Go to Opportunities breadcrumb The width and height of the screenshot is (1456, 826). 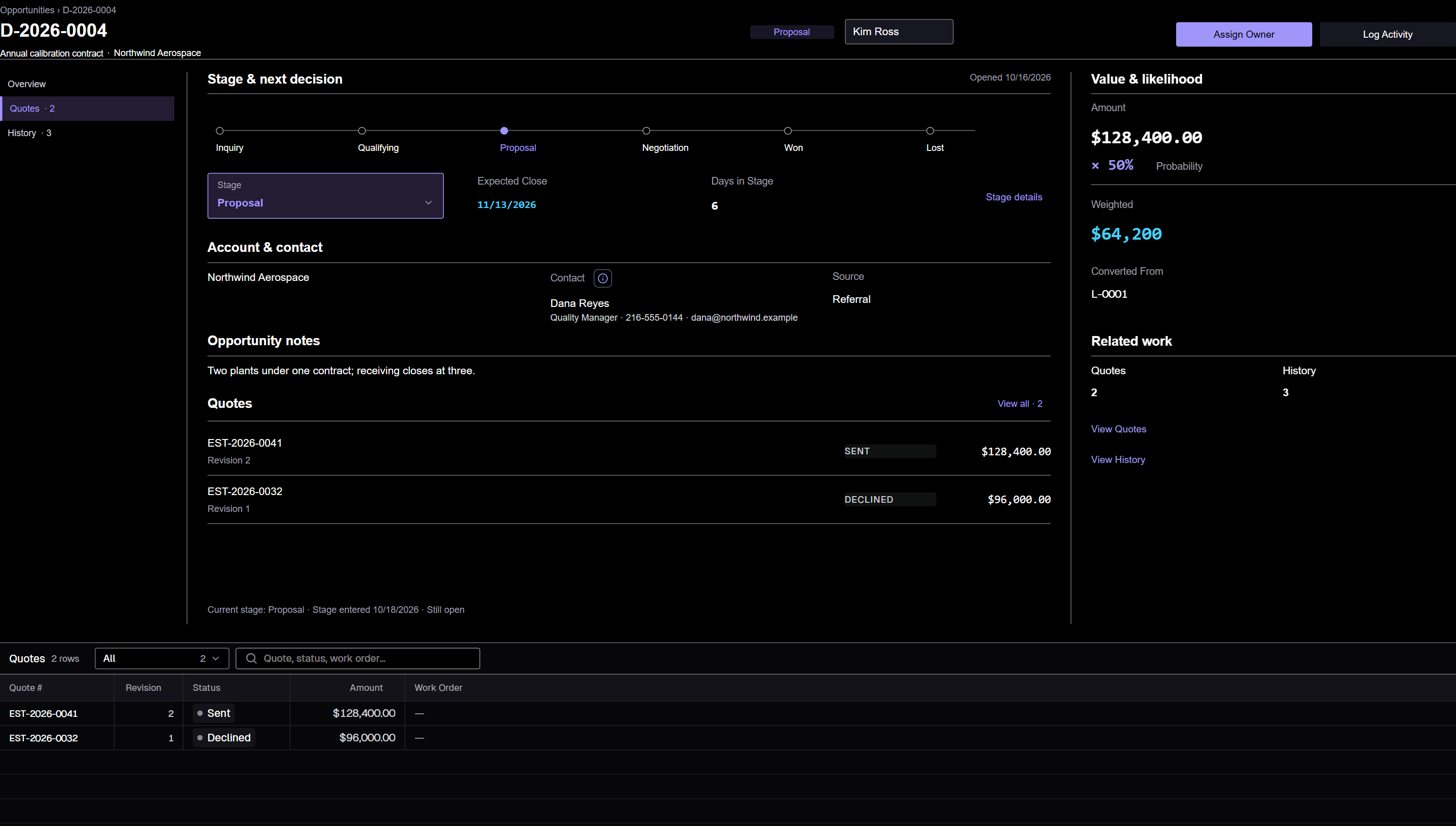pos(27,10)
